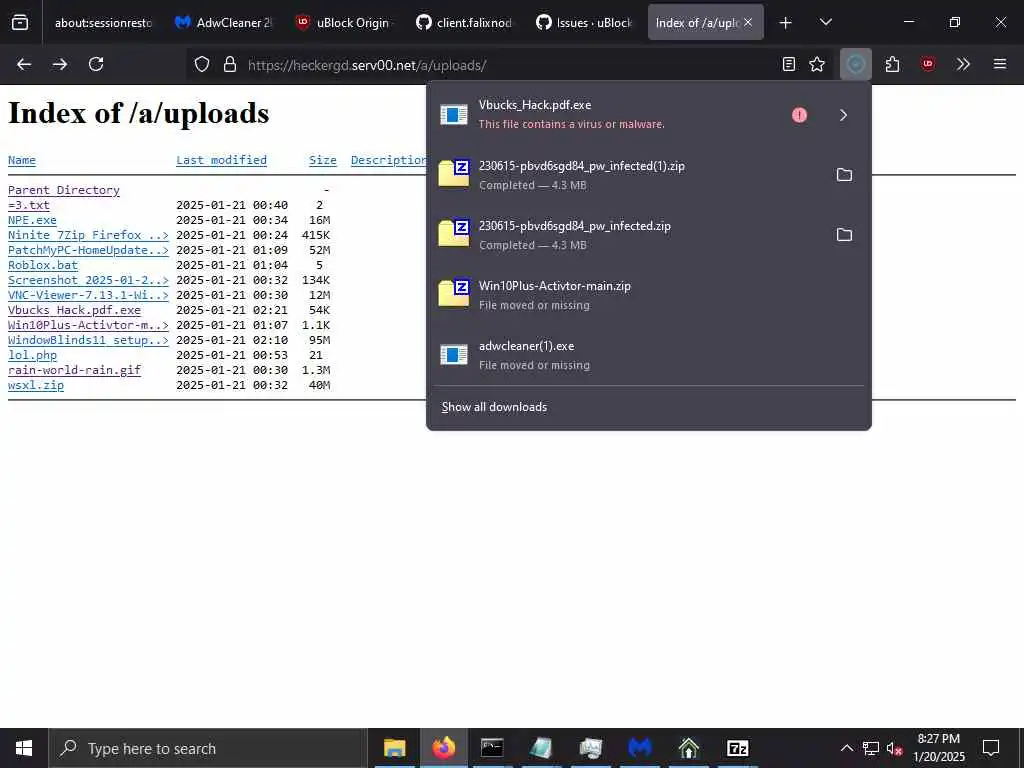This screenshot has height=768, width=1024.
Task: Click the malware warning icon
Action: point(799,115)
